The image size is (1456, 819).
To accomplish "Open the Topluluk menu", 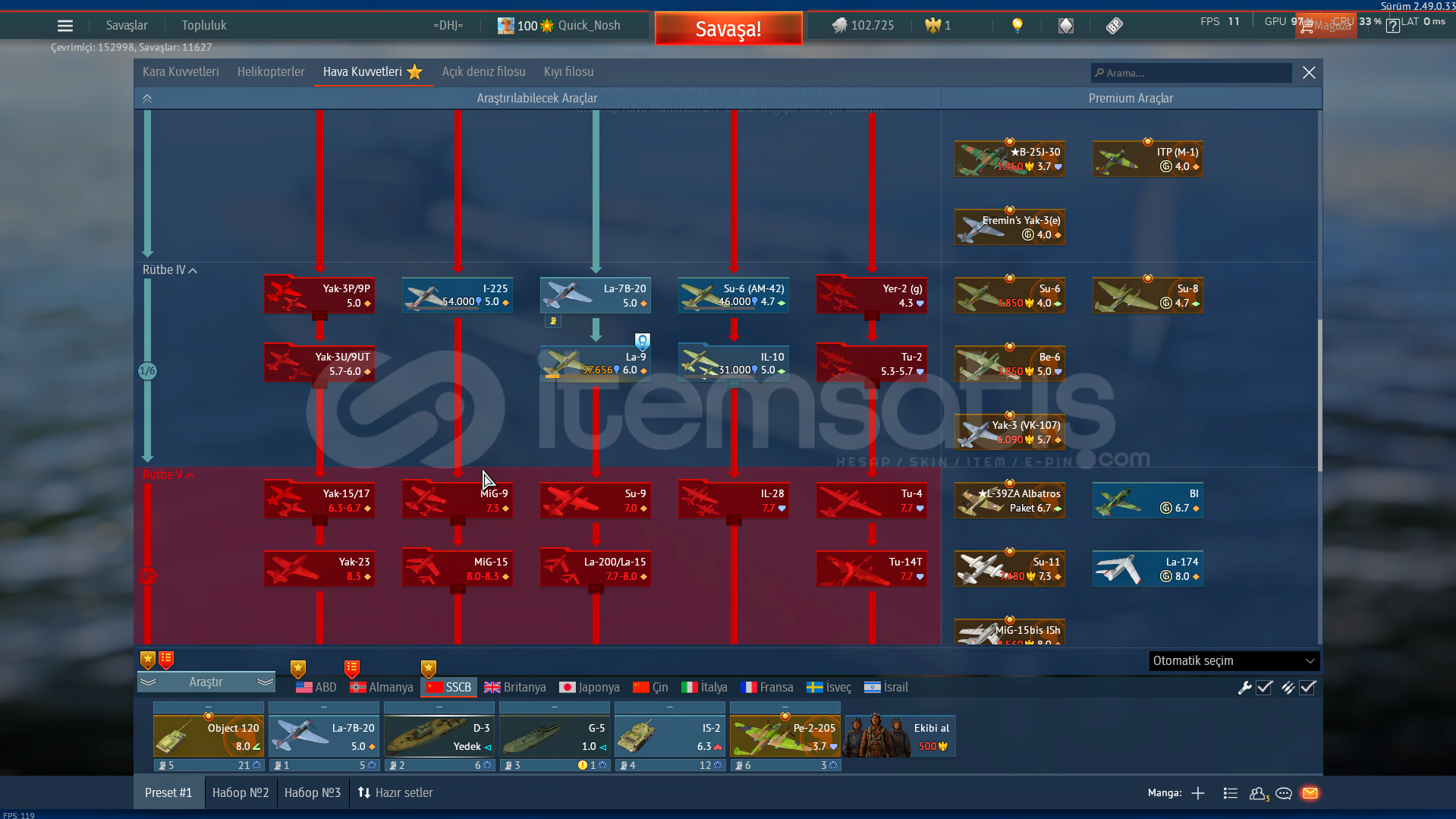I will tap(204, 26).
